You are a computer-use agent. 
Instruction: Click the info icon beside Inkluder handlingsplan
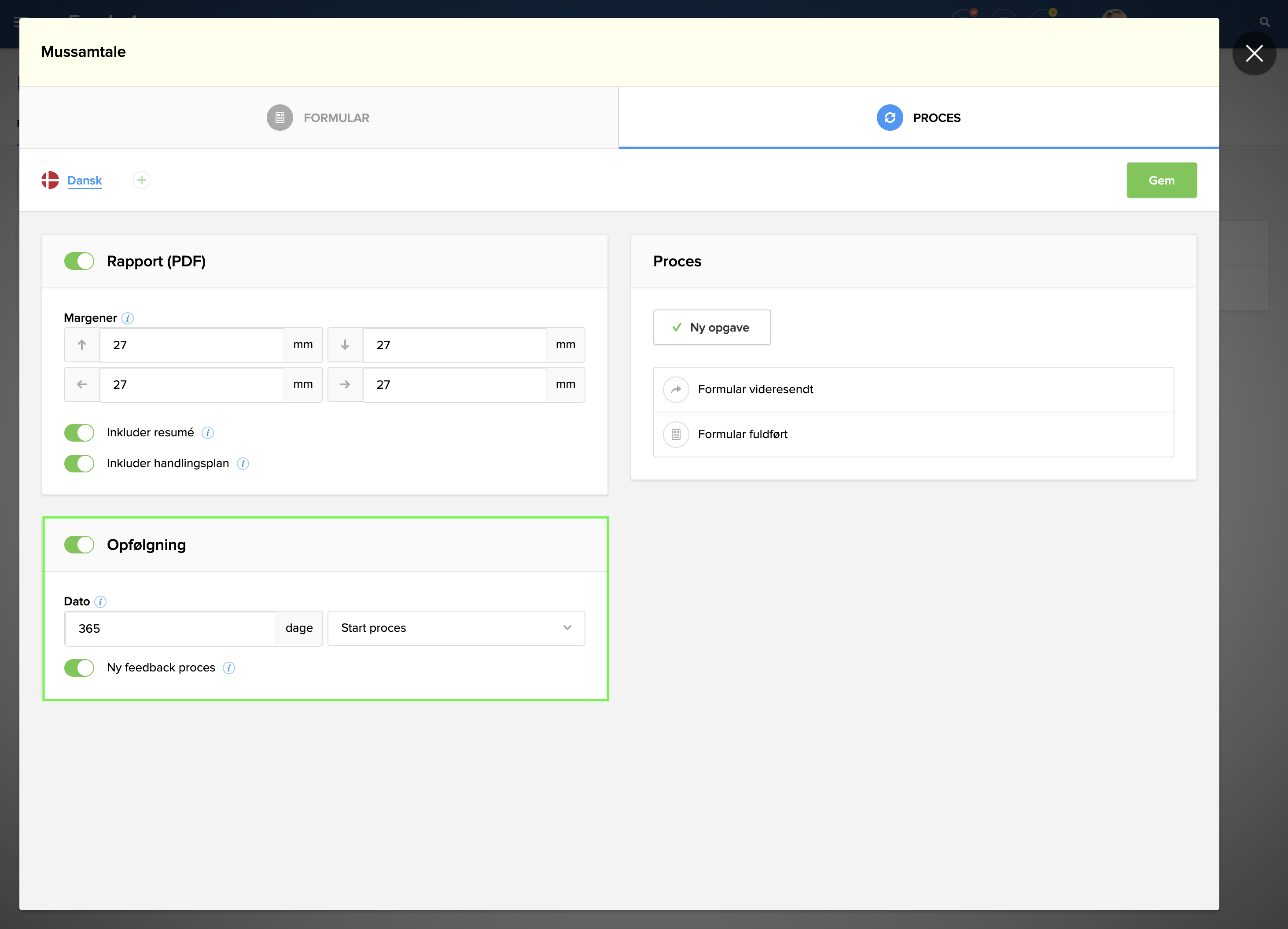click(243, 464)
